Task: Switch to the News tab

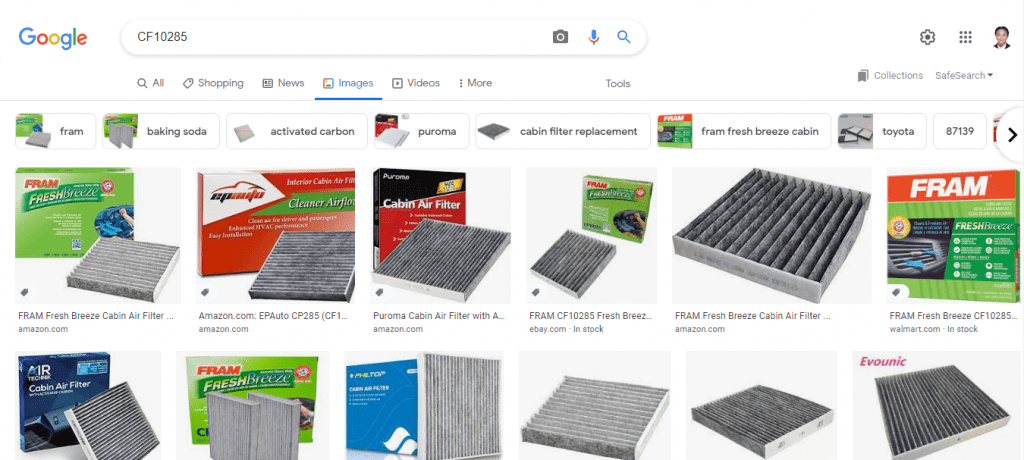Action: 283,83
